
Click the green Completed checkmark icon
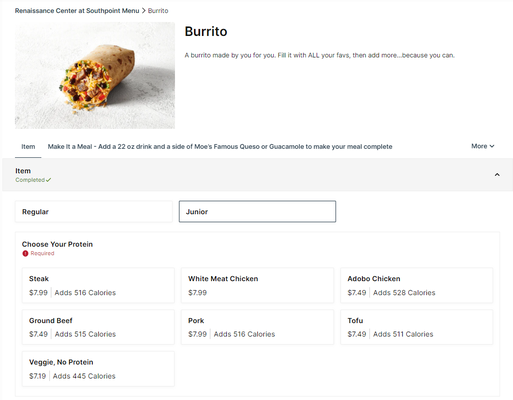pyautogui.click(x=49, y=180)
